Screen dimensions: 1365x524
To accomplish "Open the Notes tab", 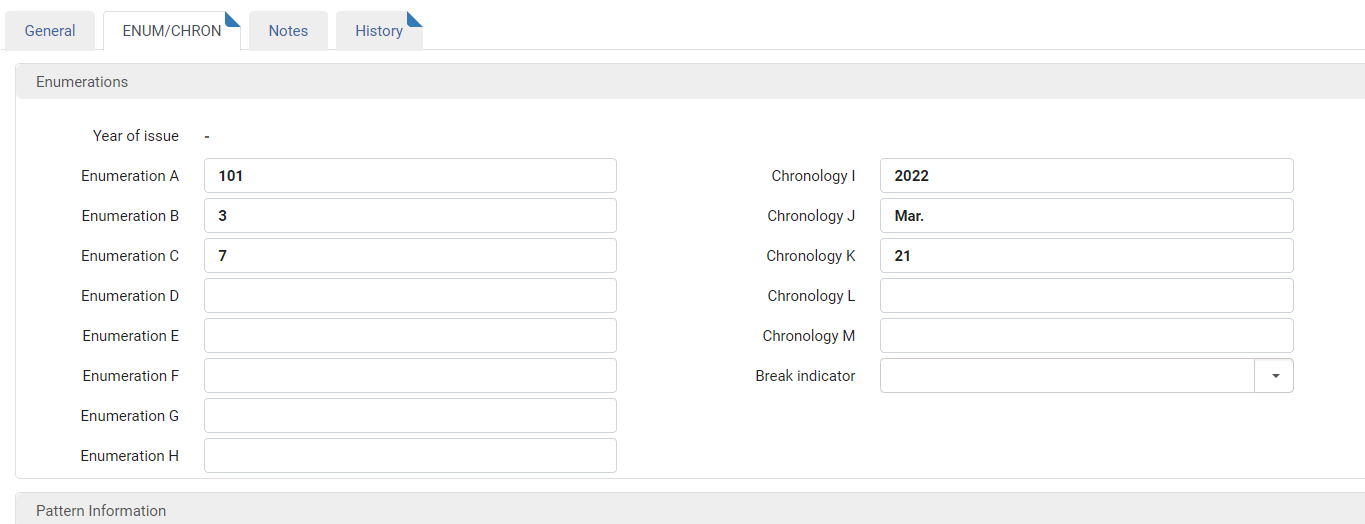I will (288, 31).
